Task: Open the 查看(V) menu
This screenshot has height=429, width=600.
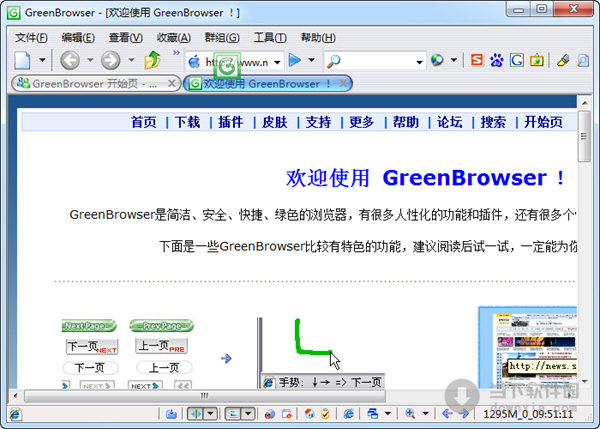Action: [126, 38]
